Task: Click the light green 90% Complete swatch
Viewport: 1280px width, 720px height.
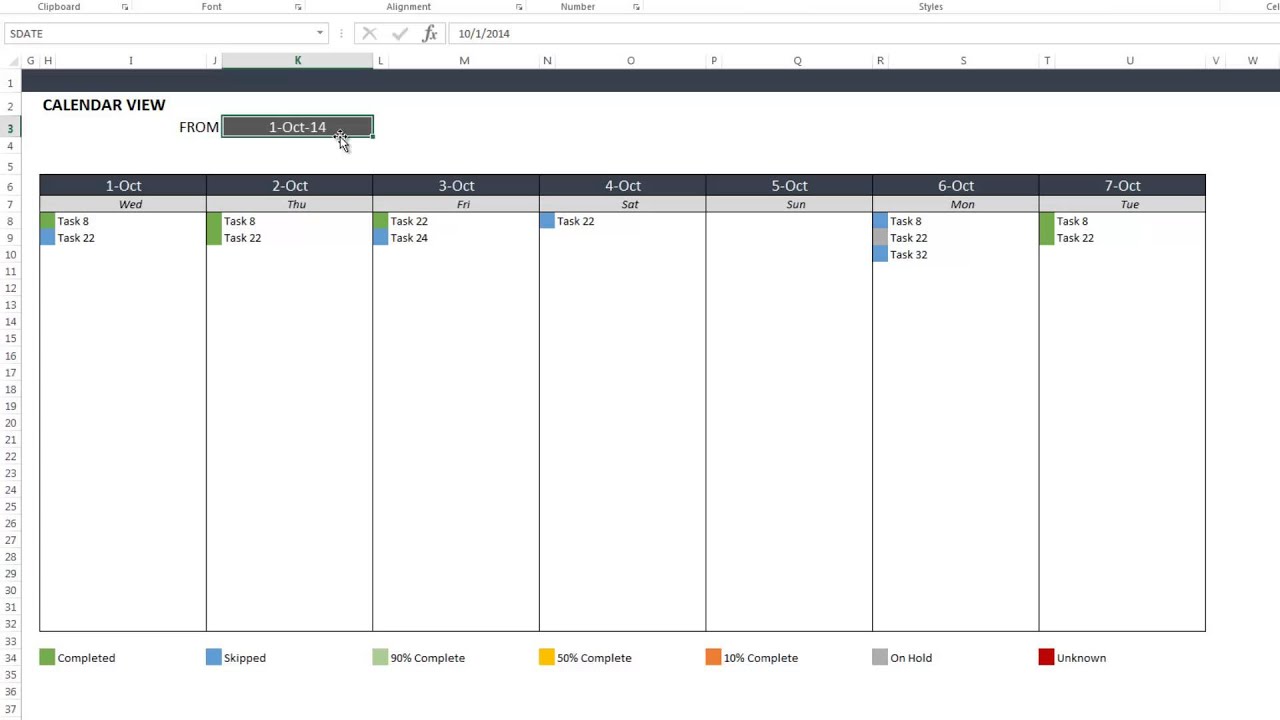Action: pyautogui.click(x=380, y=657)
